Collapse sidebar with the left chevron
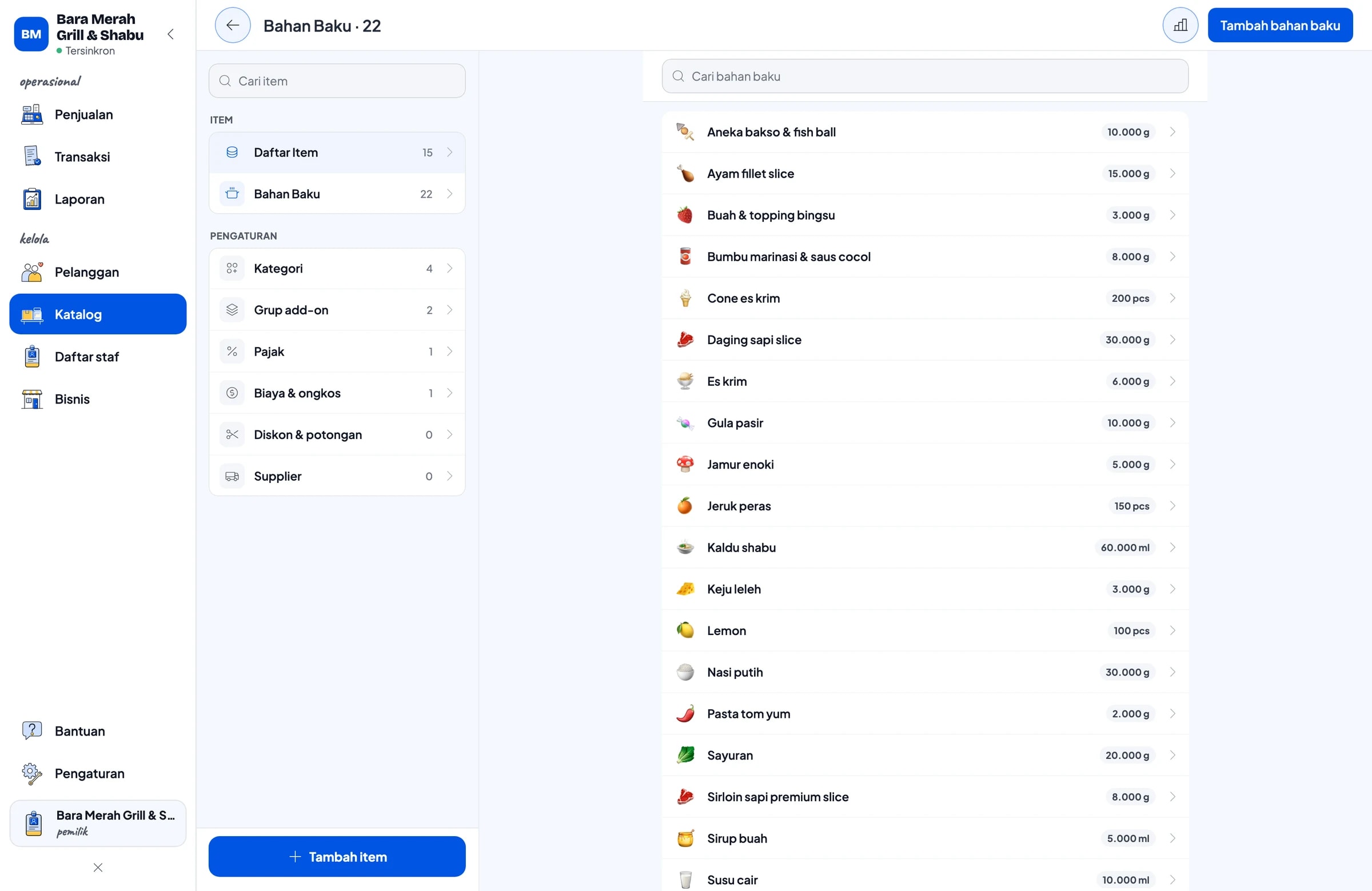1372x891 pixels. tap(170, 34)
